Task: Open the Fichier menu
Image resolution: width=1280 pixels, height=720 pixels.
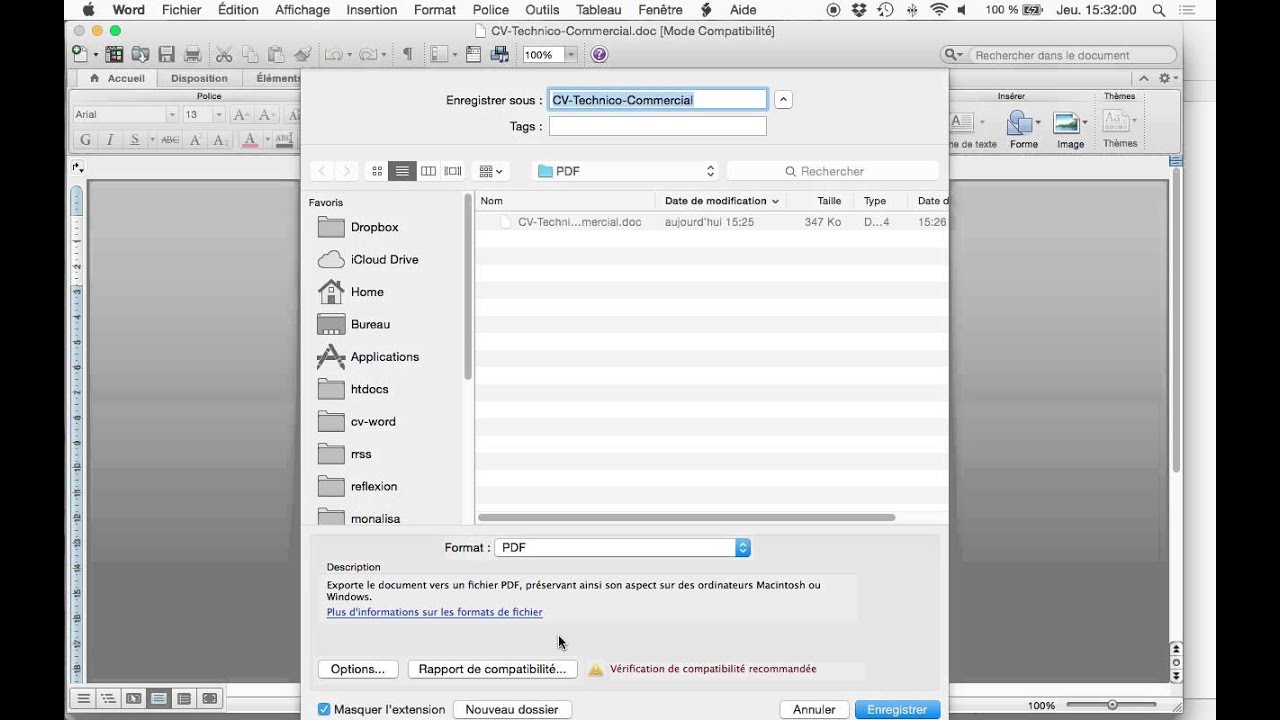Action: (x=181, y=10)
